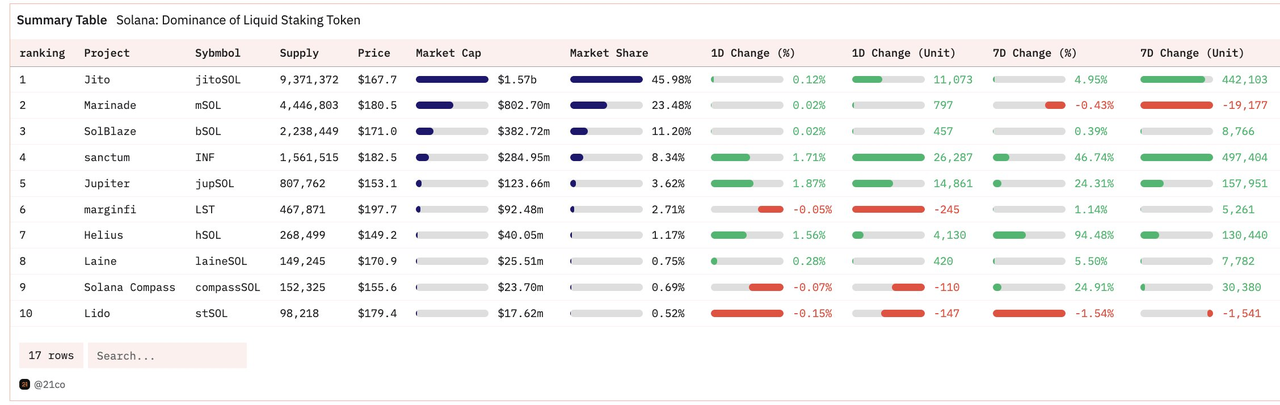Click the 21co logo icon

[x=25, y=384]
